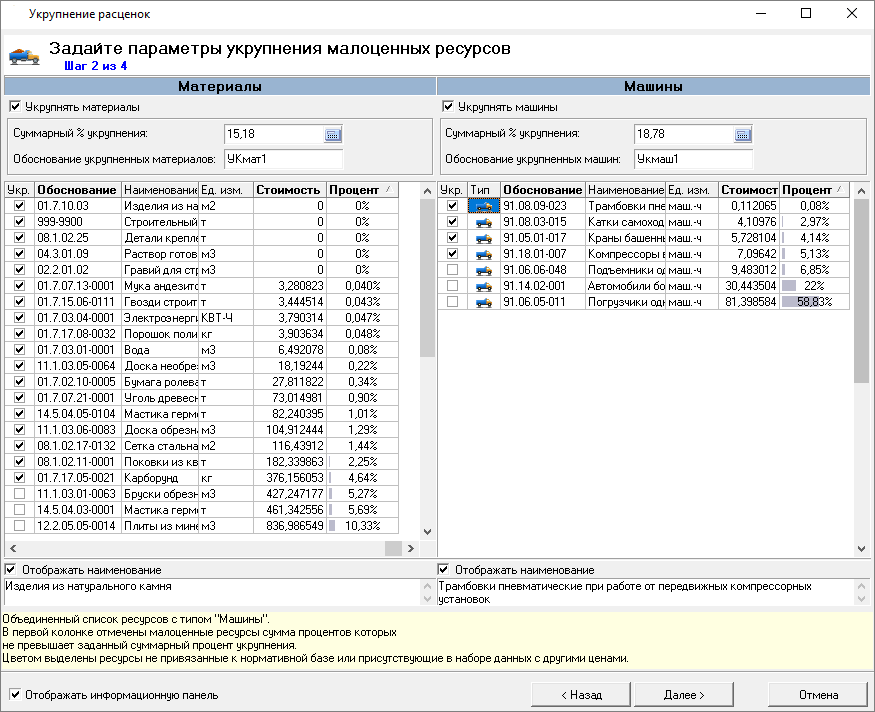Click machines 'Обоснование' column header

[542, 190]
